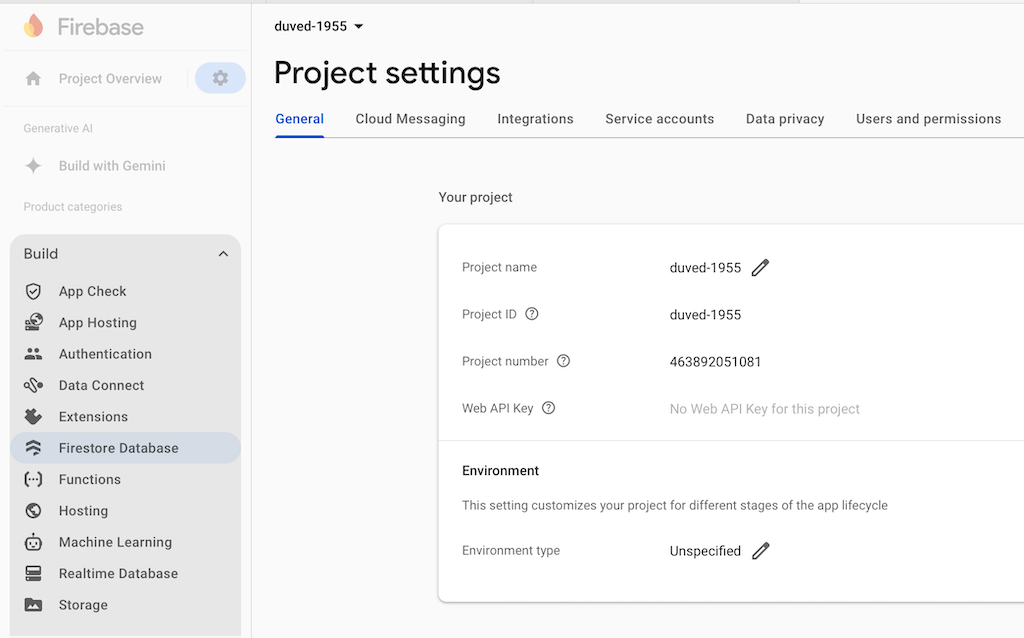Viewport: 1024px width, 638px height.
Task: Click the project number value 463892051081
Action: point(715,362)
